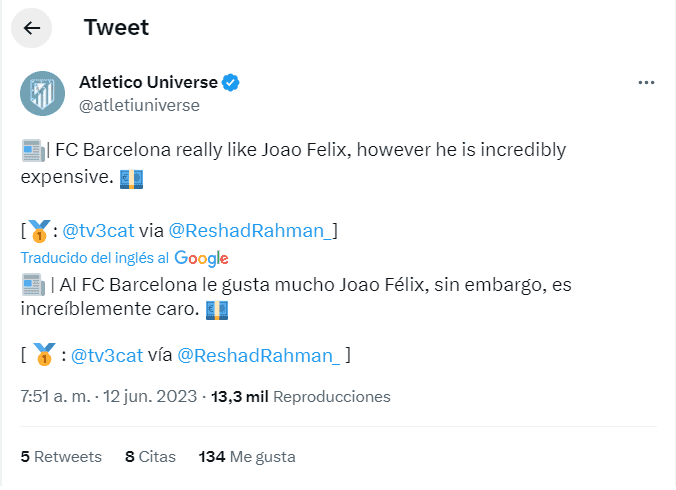Screen dimensions: 676x490
Task: Click the newspaper emoji in translated tweet
Action: coord(32,286)
